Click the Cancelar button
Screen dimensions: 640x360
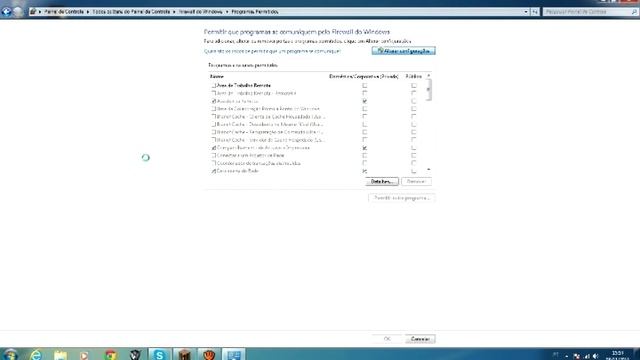(420, 339)
